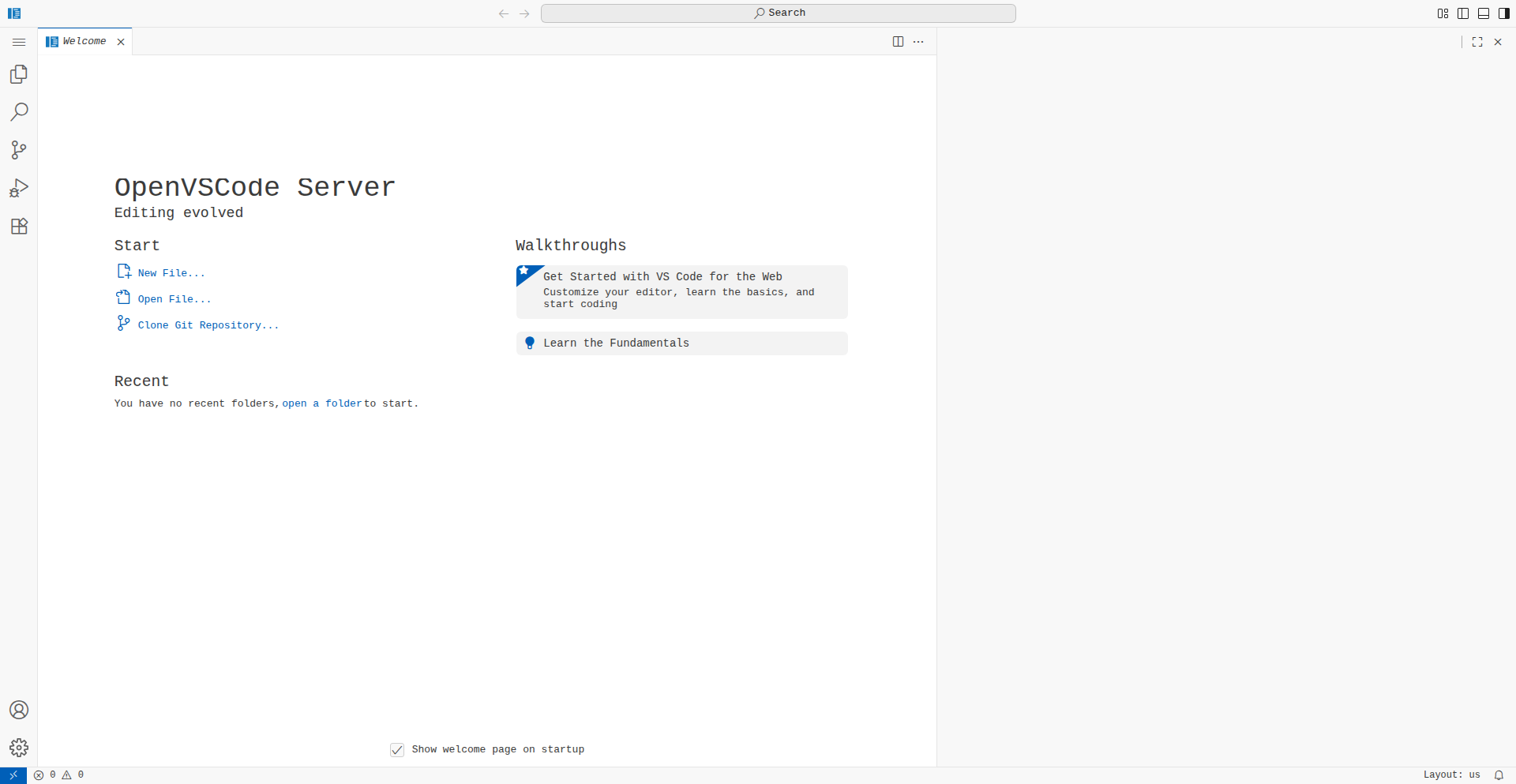Toggle the secondary side bar visibility
Image resolution: width=1516 pixels, height=784 pixels.
[1504, 13]
